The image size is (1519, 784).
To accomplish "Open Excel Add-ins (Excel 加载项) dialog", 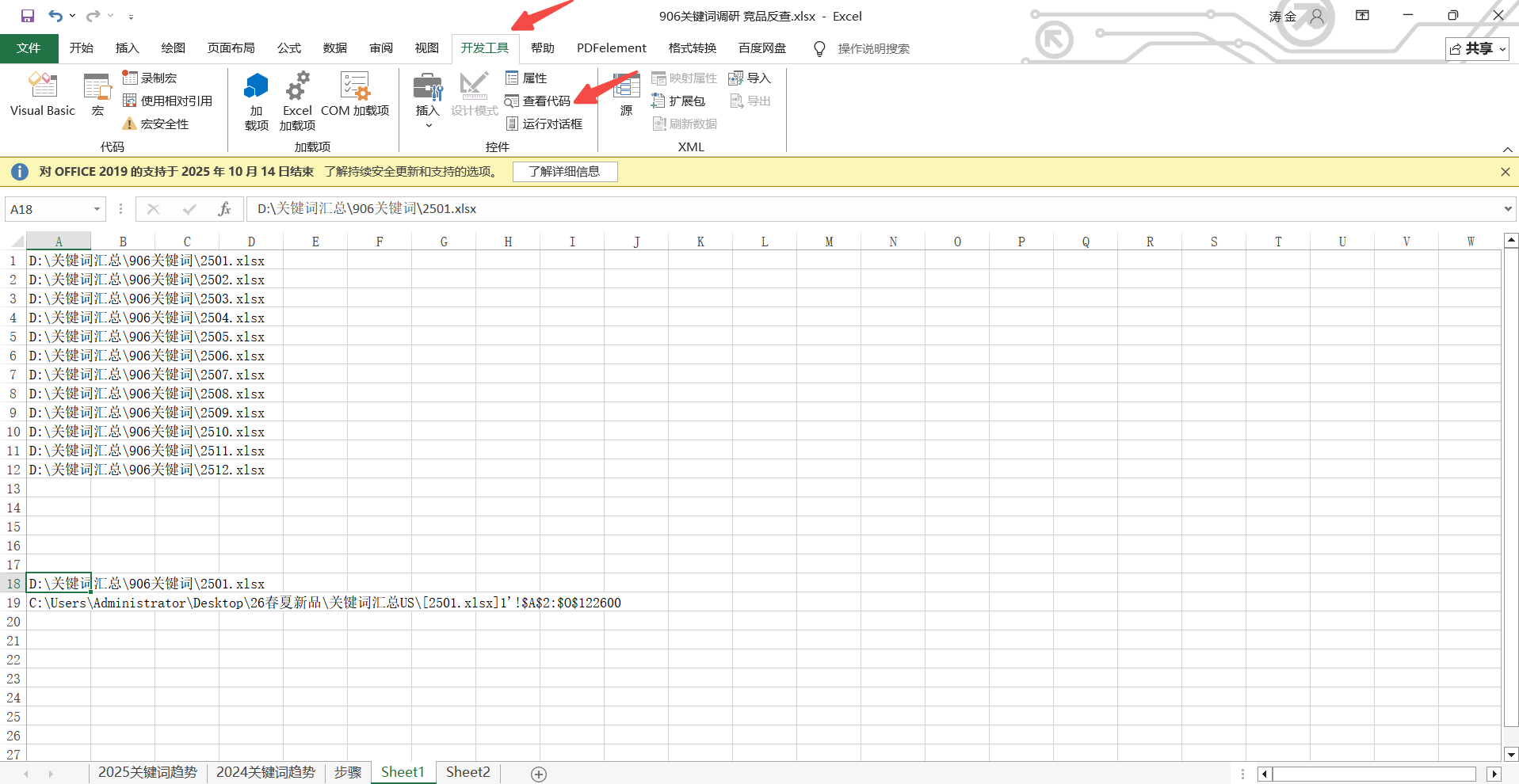I will (297, 101).
